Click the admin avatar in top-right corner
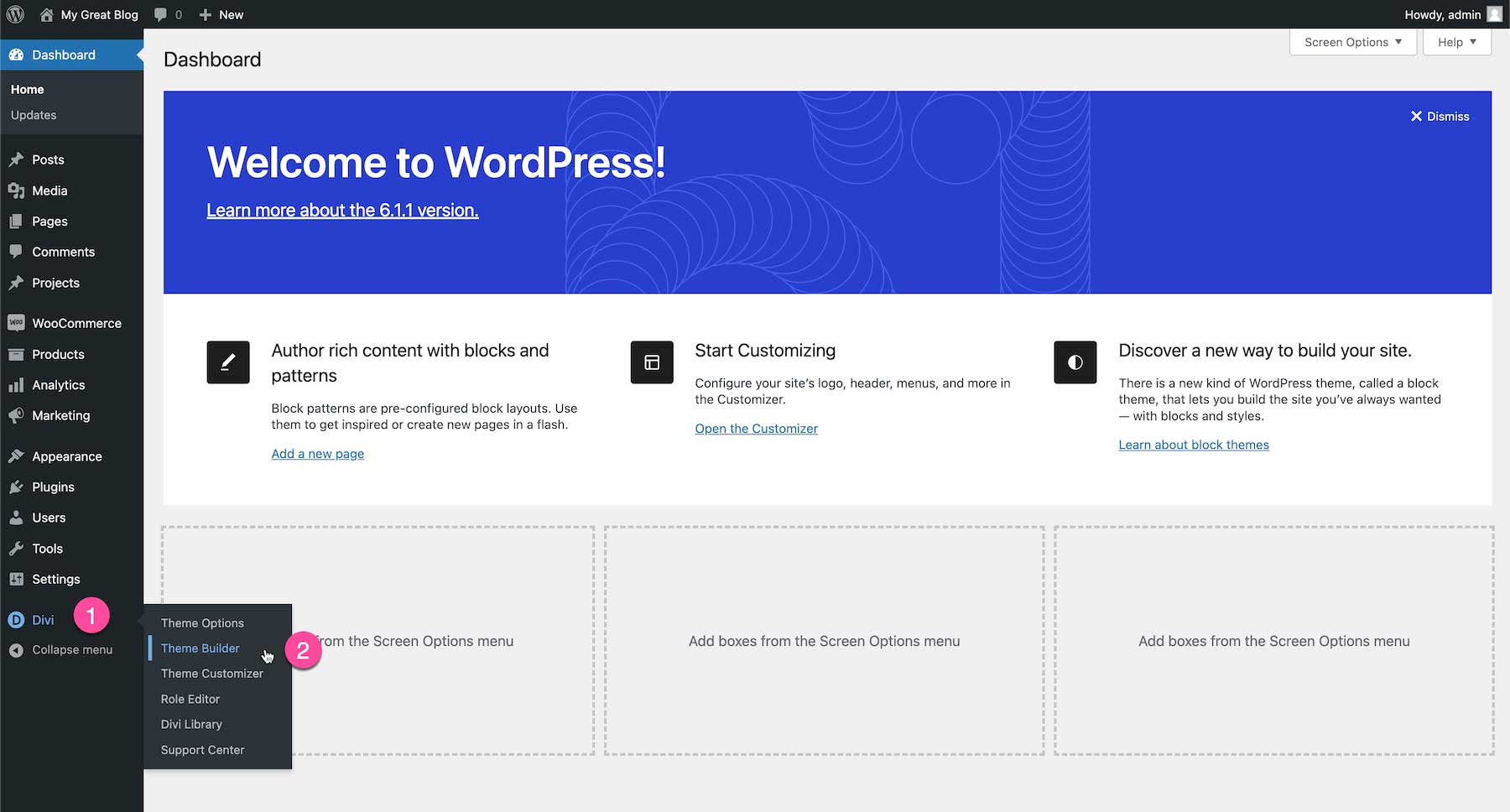The width and height of the screenshot is (1510, 812). [x=1493, y=14]
